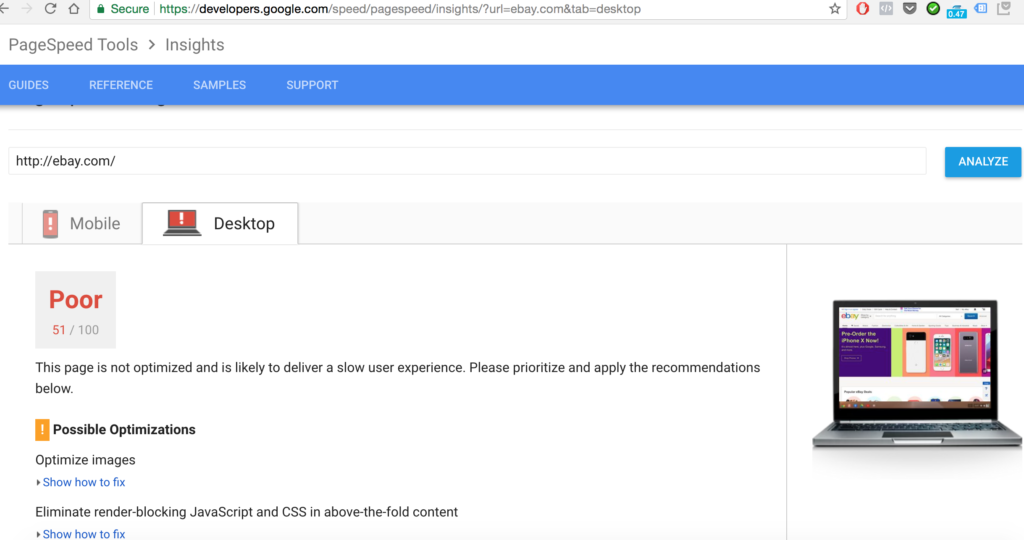
Task: Open the Samples navigation item
Action: pos(219,85)
